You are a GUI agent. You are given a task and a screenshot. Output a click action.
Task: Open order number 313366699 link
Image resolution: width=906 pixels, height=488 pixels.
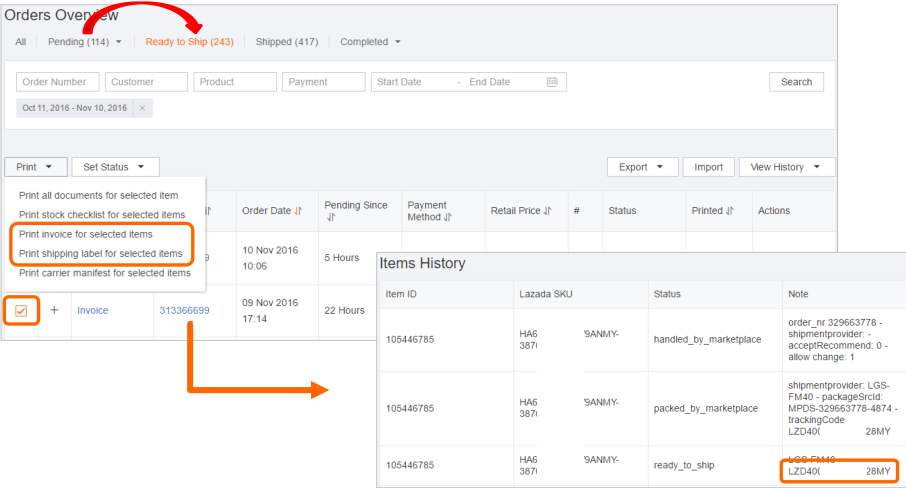[x=184, y=310]
